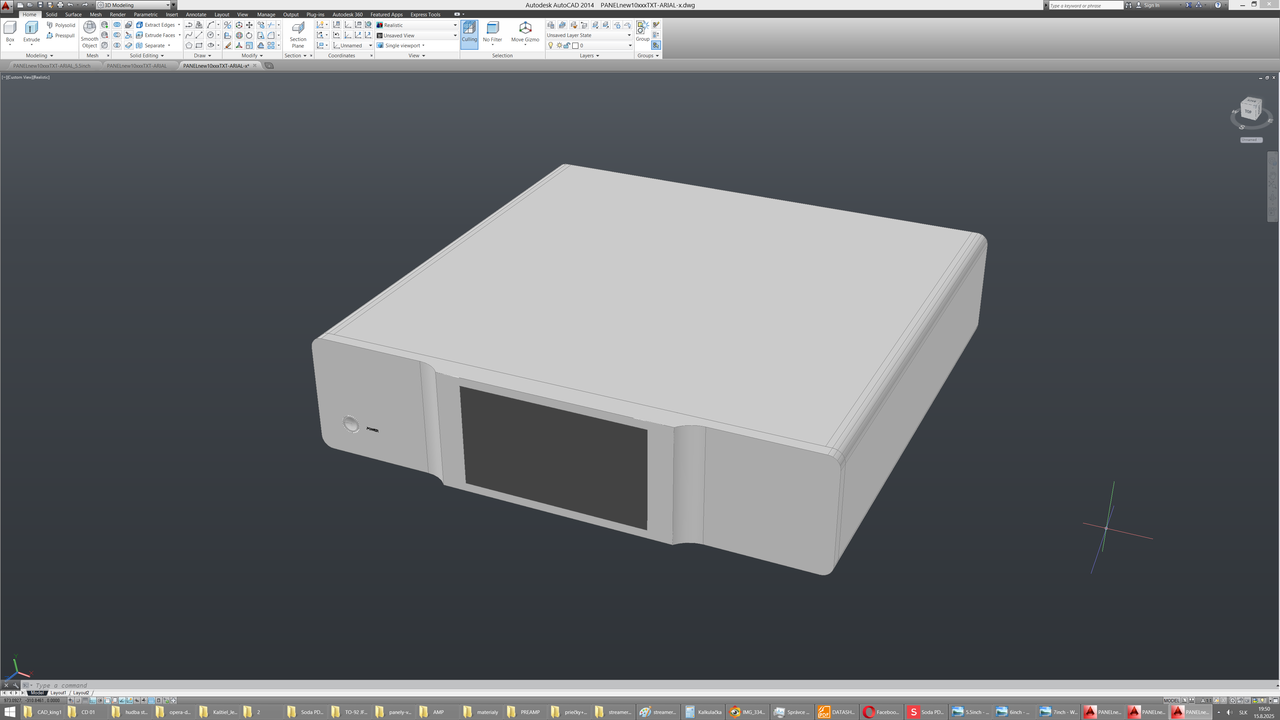Click the ViewCube in the viewport

tap(1251, 110)
